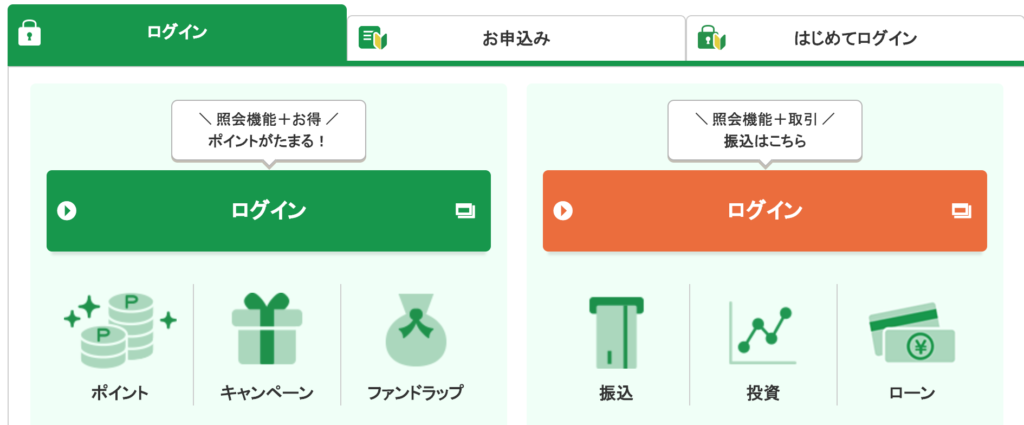
Task: Switch to the はじめてログイン tab
Action: [855, 39]
